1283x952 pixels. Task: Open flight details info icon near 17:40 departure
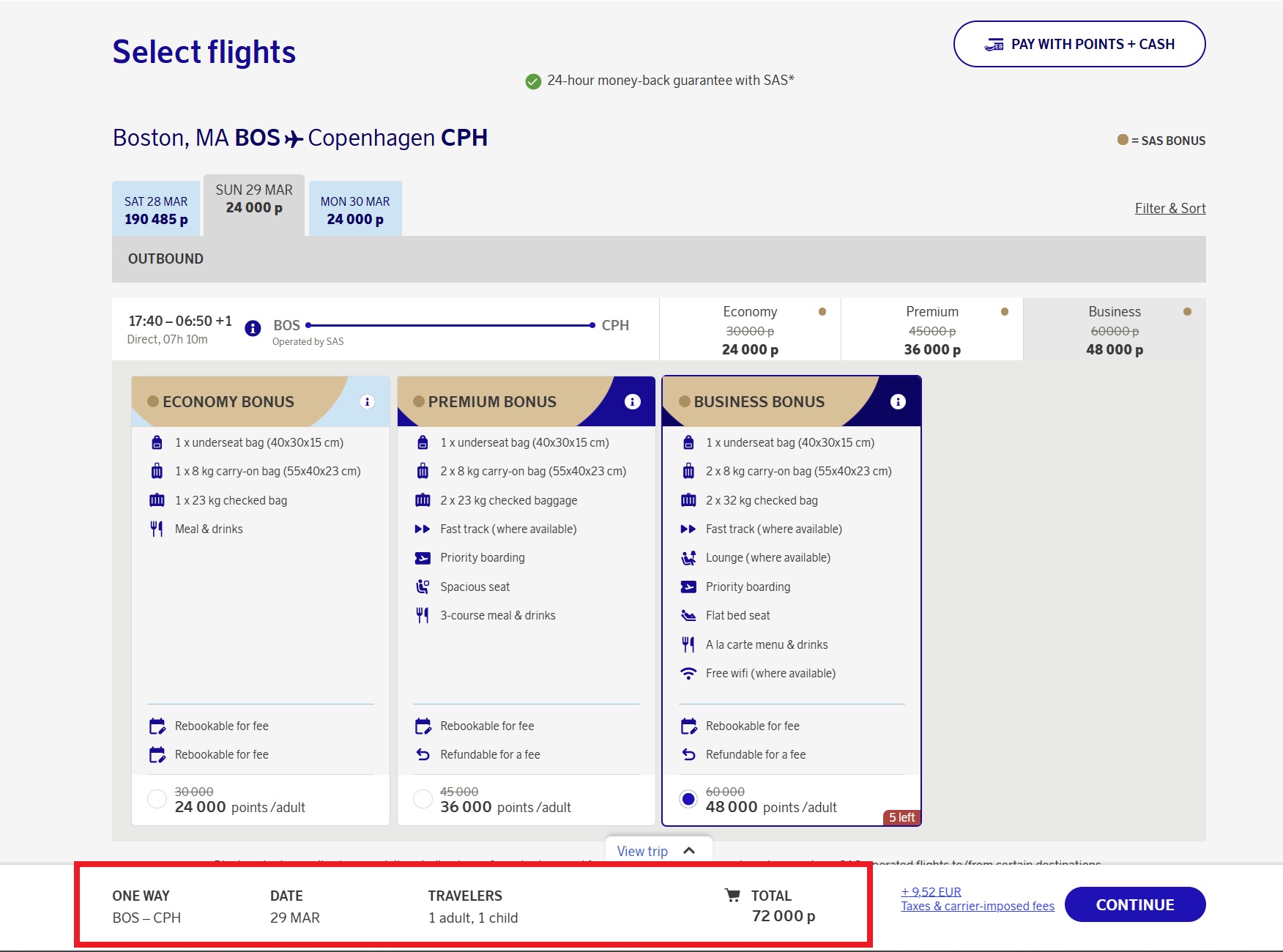click(253, 328)
